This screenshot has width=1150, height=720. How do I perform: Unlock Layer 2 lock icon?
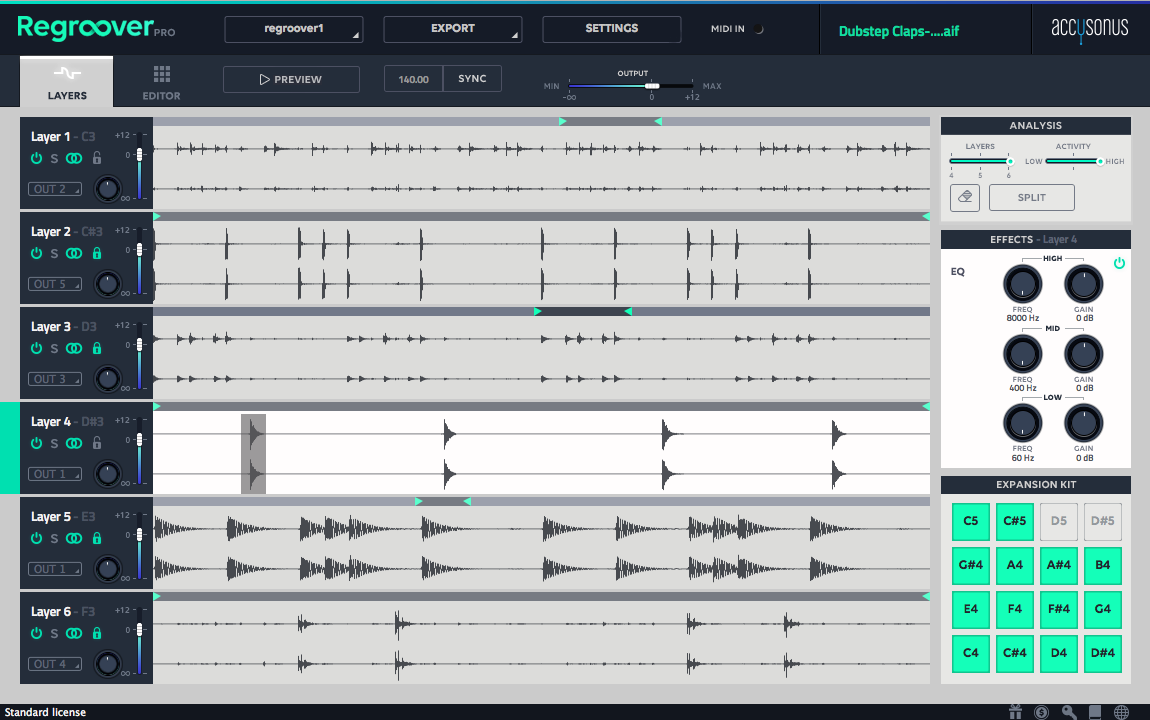(x=97, y=253)
